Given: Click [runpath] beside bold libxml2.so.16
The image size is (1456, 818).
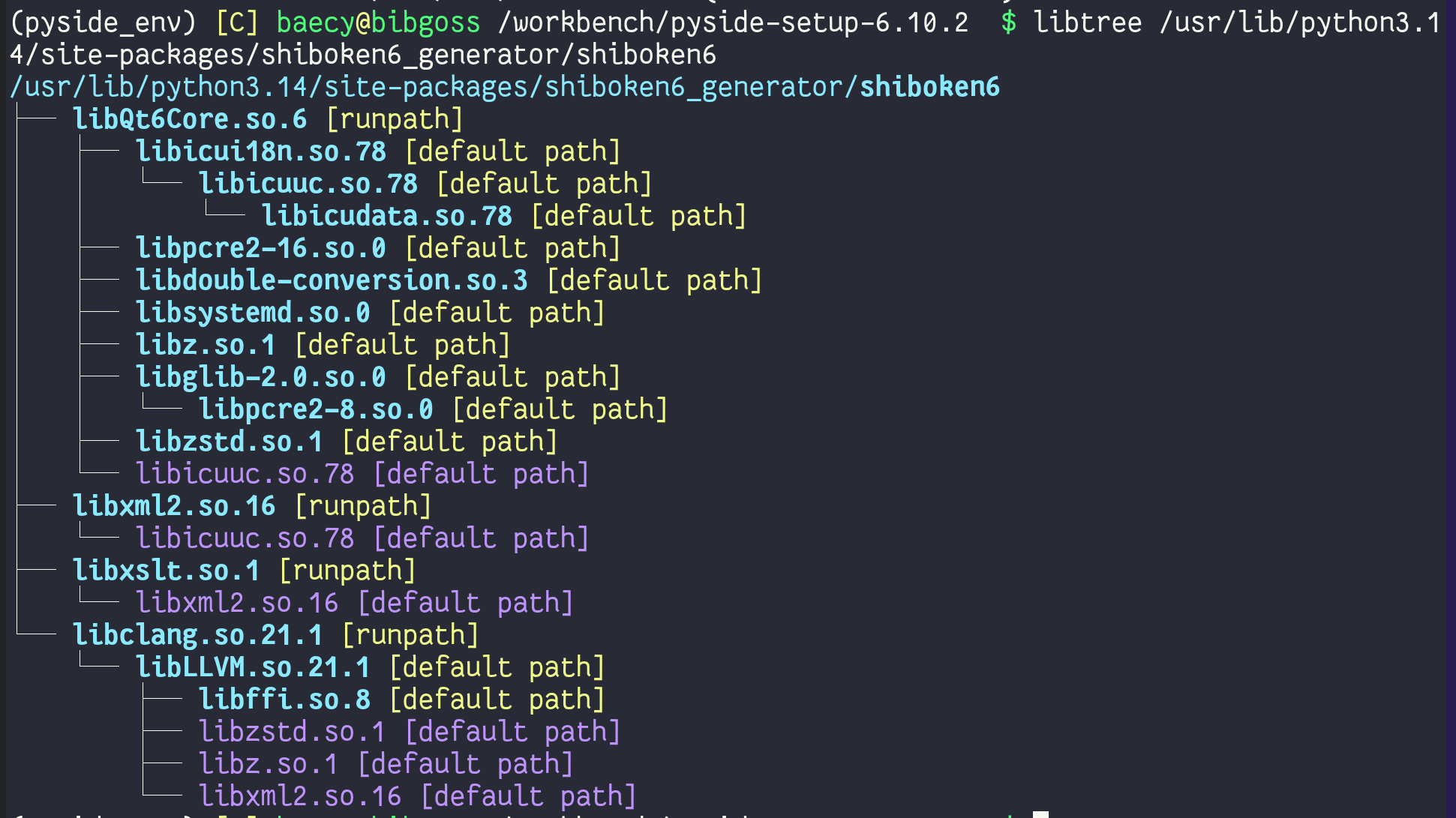Looking at the screenshot, I should [x=363, y=506].
